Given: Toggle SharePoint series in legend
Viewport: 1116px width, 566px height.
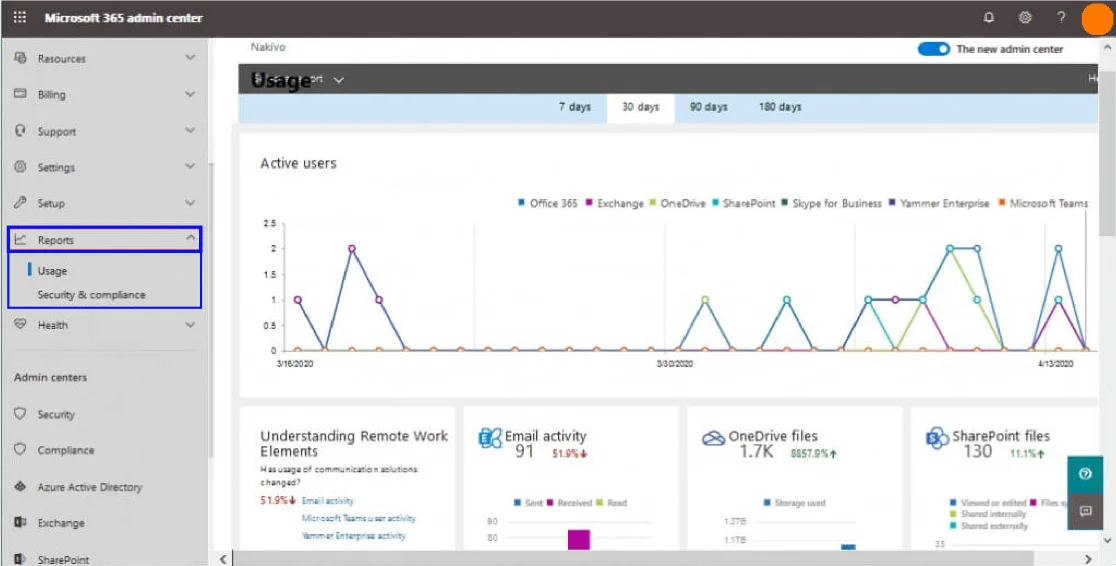Looking at the screenshot, I should pos(743,204).
